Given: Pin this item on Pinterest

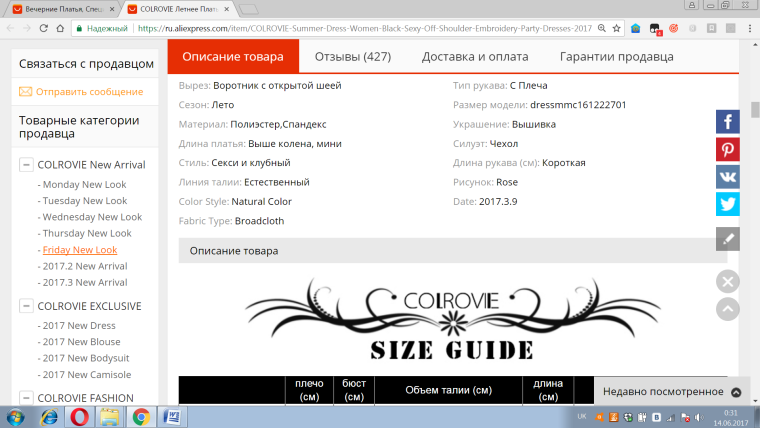Looking at the screenshot, I should 728,149.
